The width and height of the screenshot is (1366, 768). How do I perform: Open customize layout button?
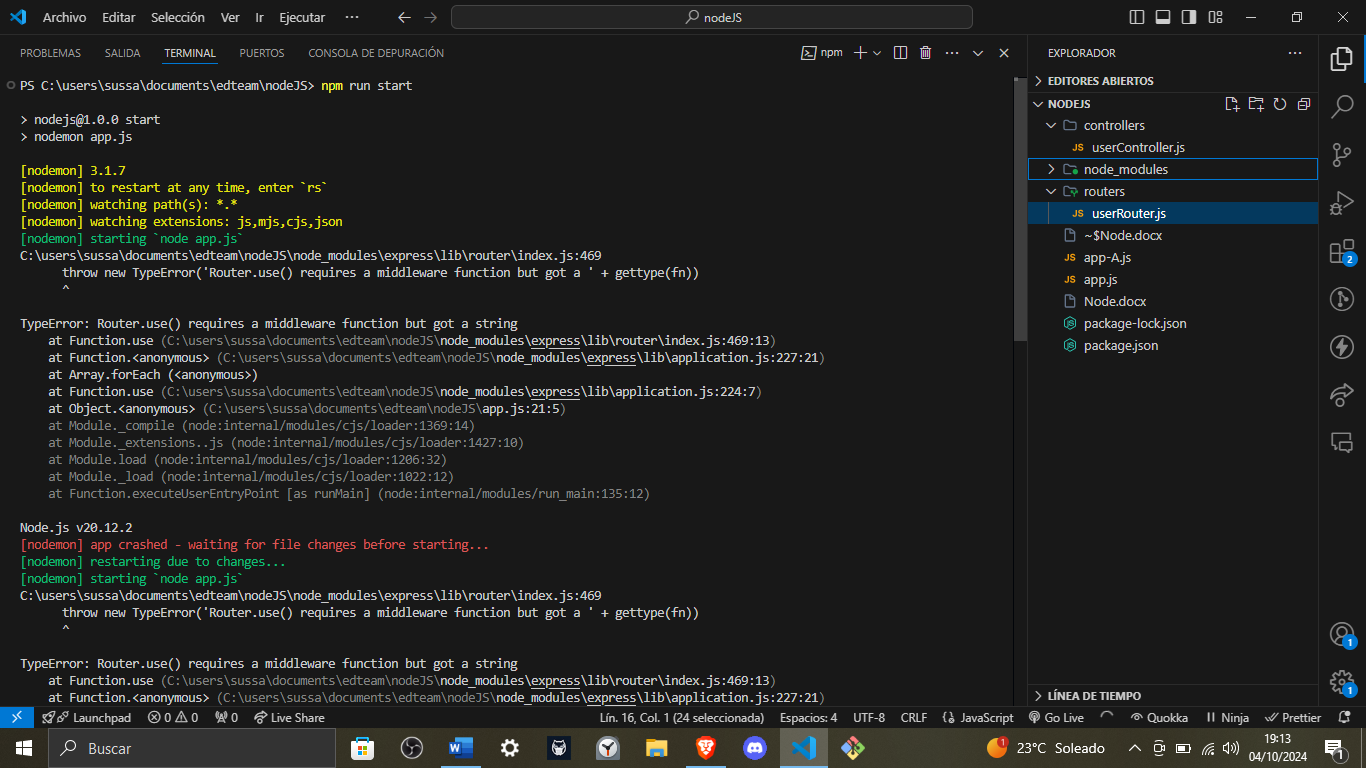1215,17
